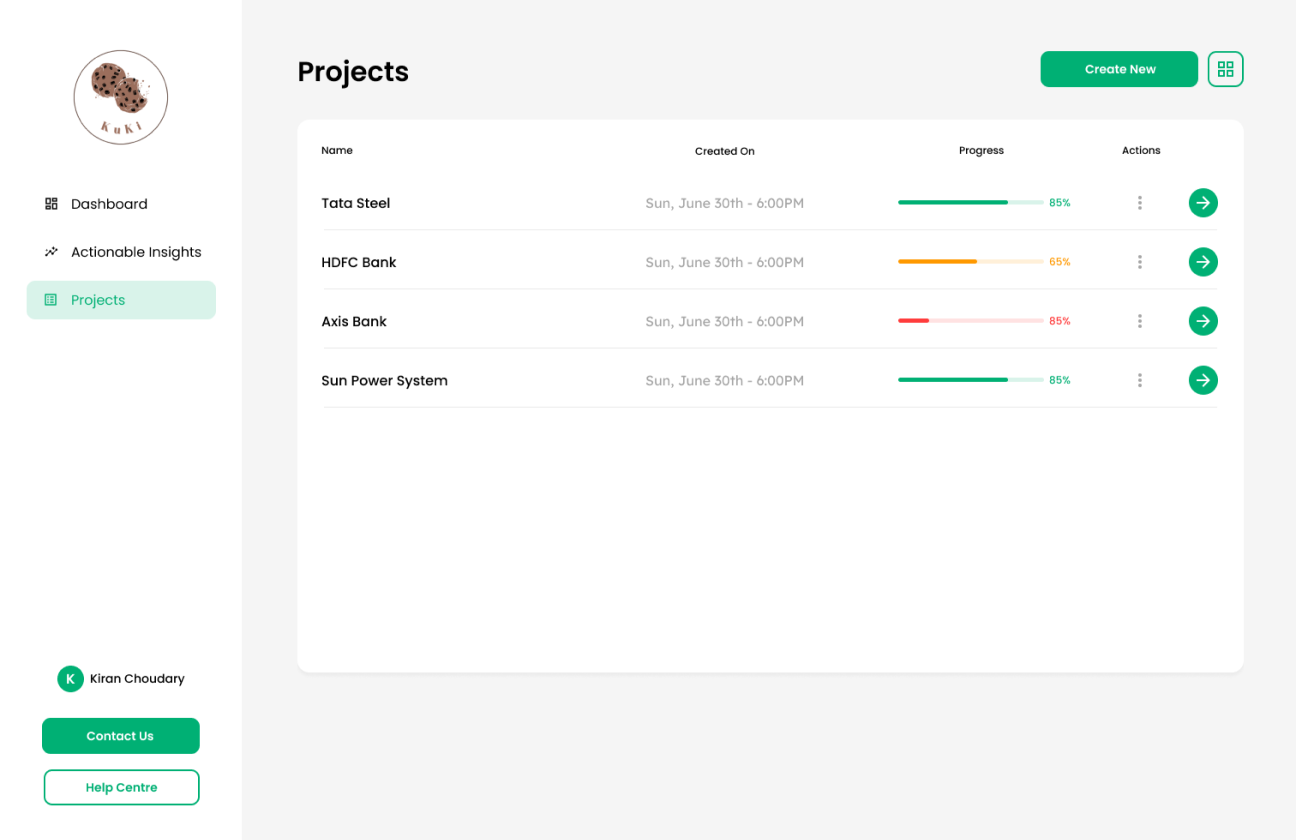Click Tata Steel's created date
Screen dimensions: 1296x840
click(725, 203)
